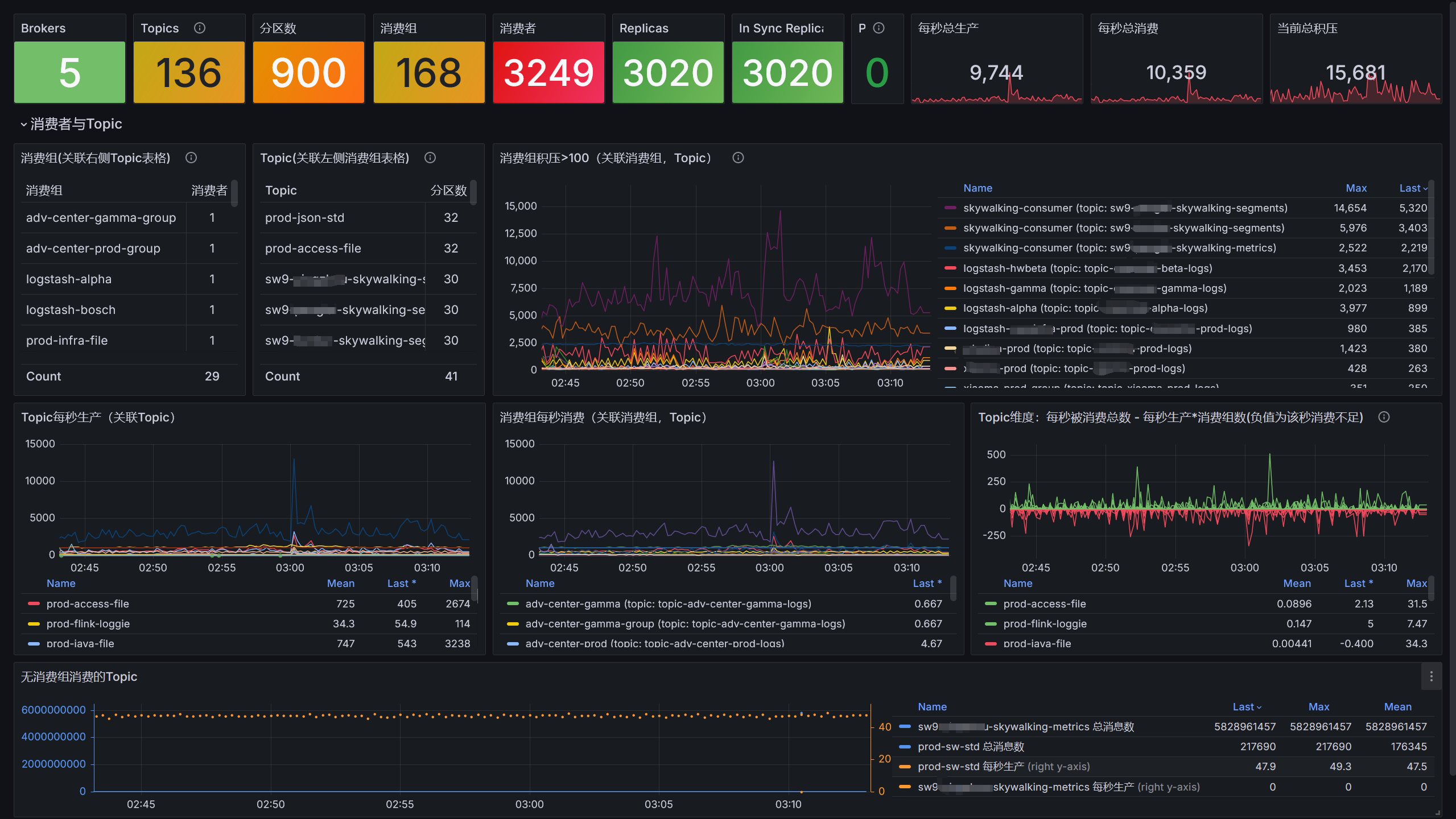Image resolution: width=1456 pixels, height=819 pixels.
Task: Click the adv-center-gamma-group row in the consumer group table
Action: [x=101, y=218]
